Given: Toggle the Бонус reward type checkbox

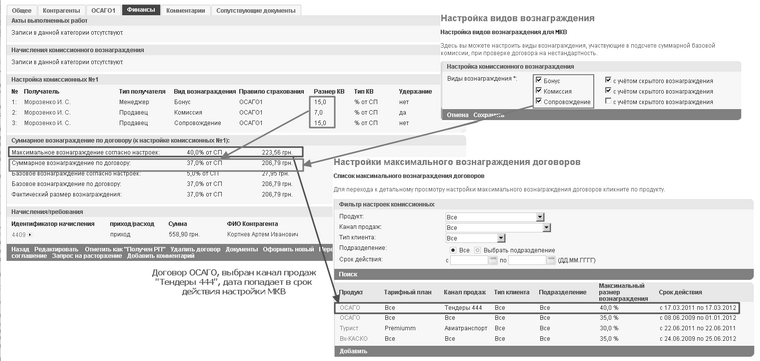Looking at the screenshot, I should click(x=539, y=80).
